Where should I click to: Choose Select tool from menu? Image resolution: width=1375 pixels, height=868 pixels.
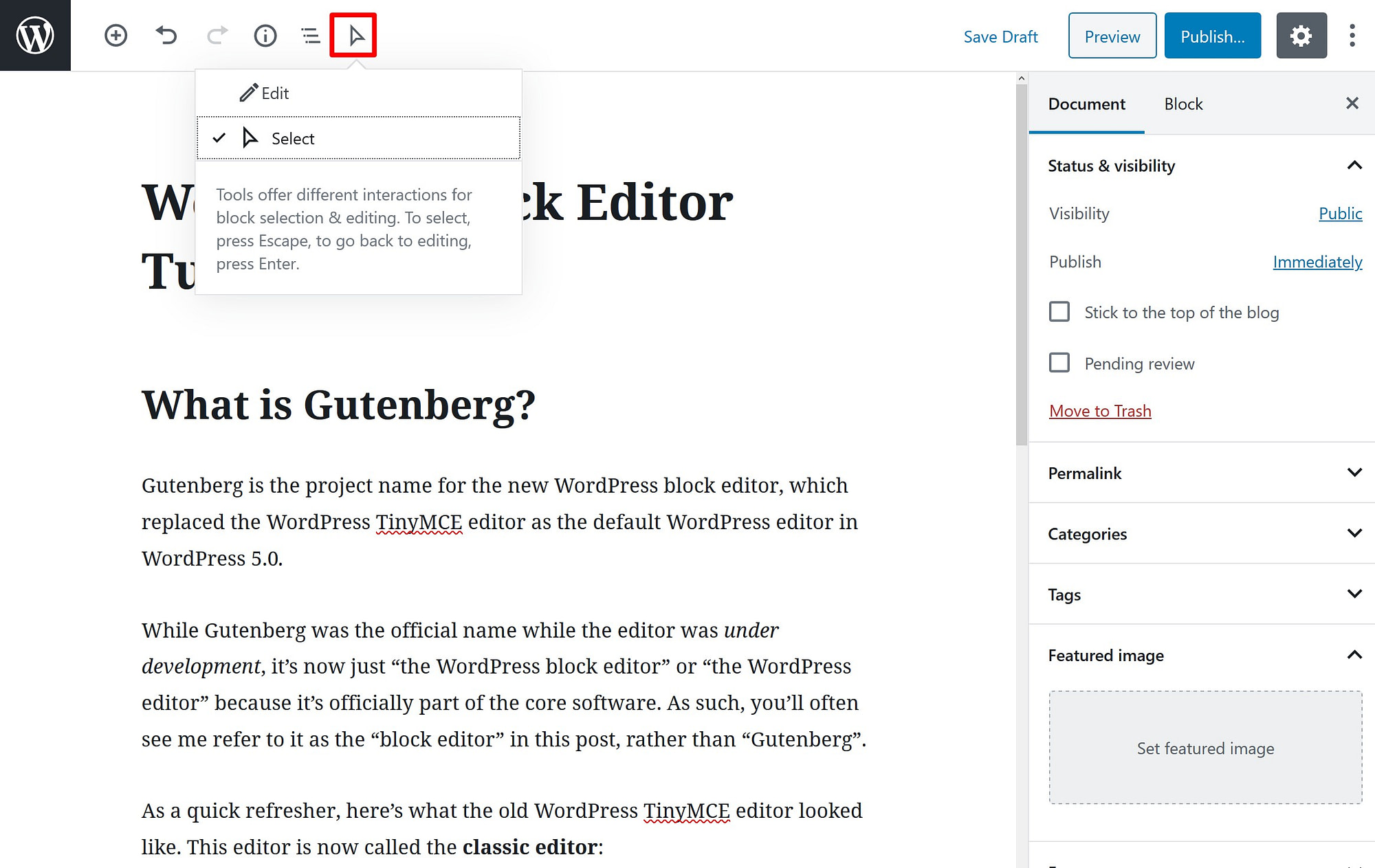[x=358, y=138]
